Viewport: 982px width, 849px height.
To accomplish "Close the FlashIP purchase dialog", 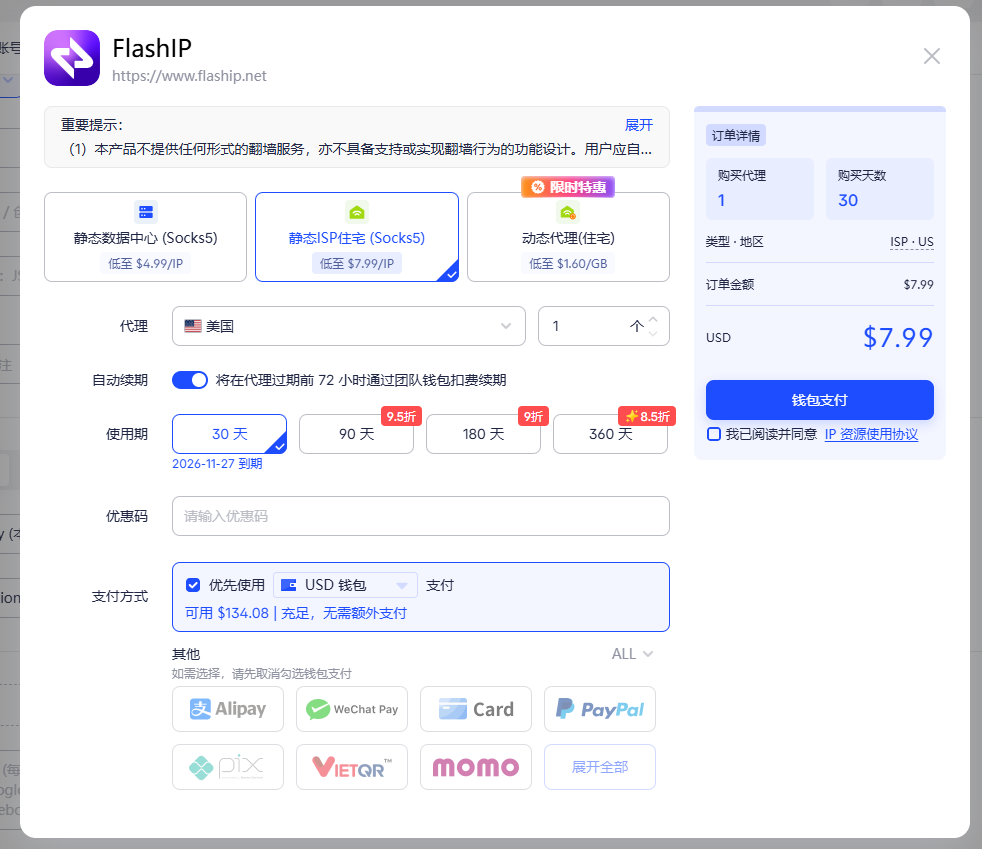I will click(931, 56).
